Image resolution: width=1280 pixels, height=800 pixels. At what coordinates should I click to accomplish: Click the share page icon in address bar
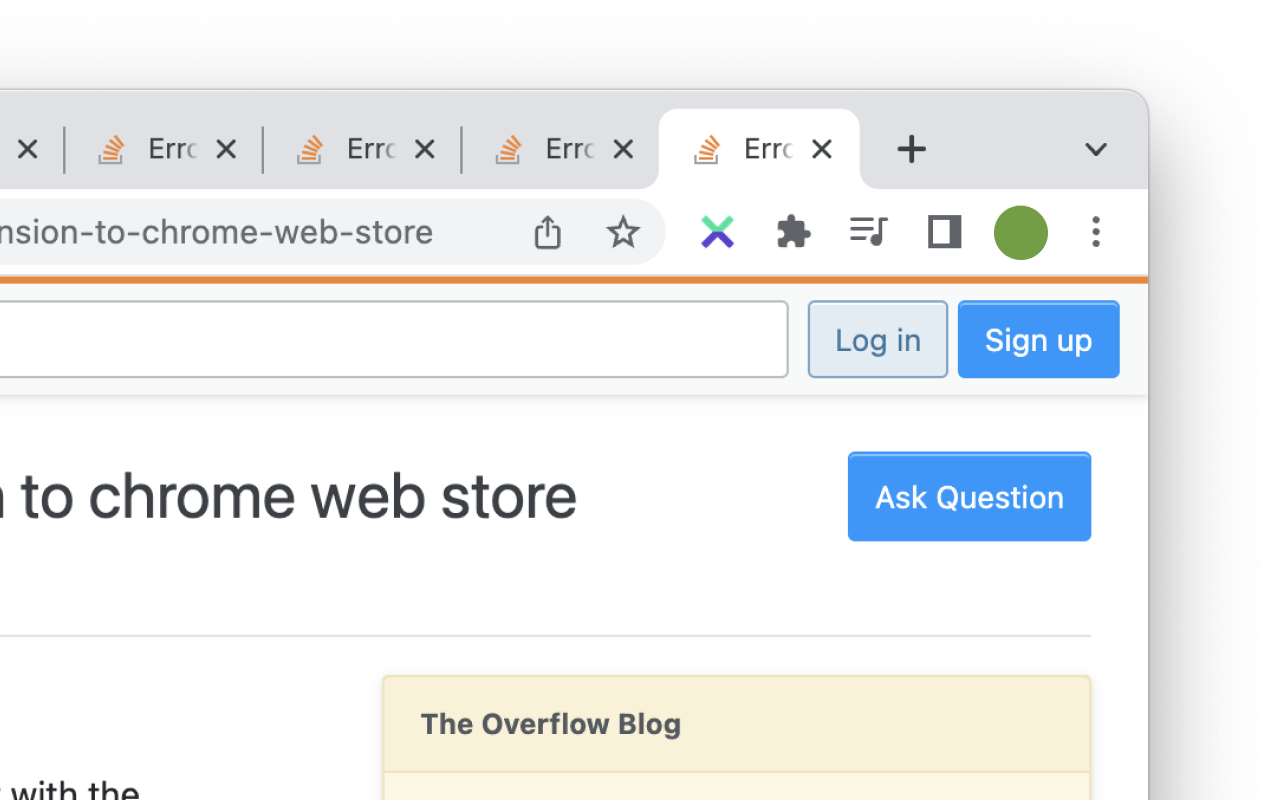[x=547, y=232]
